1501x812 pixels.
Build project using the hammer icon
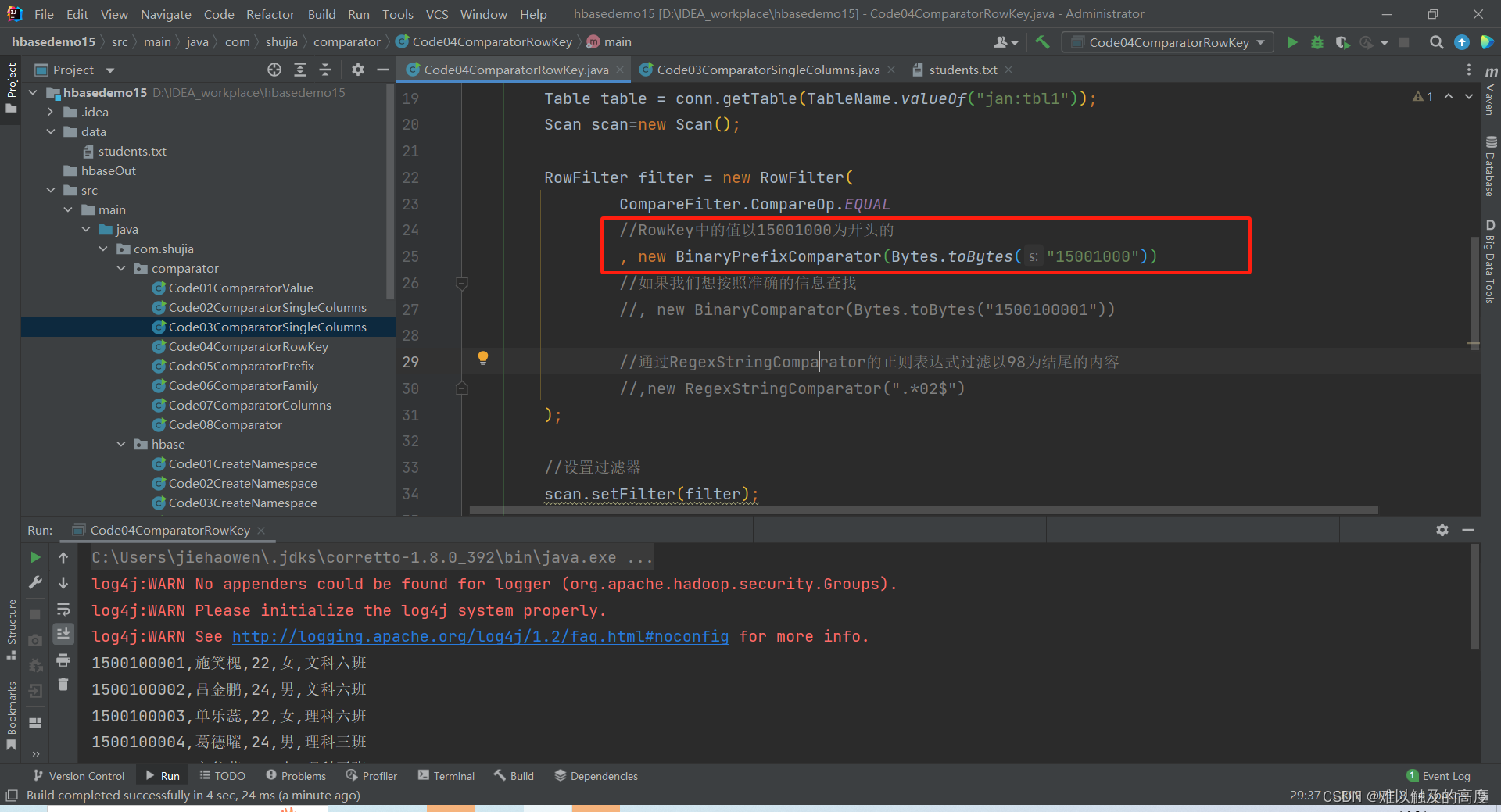click(x=1042, y=42)
